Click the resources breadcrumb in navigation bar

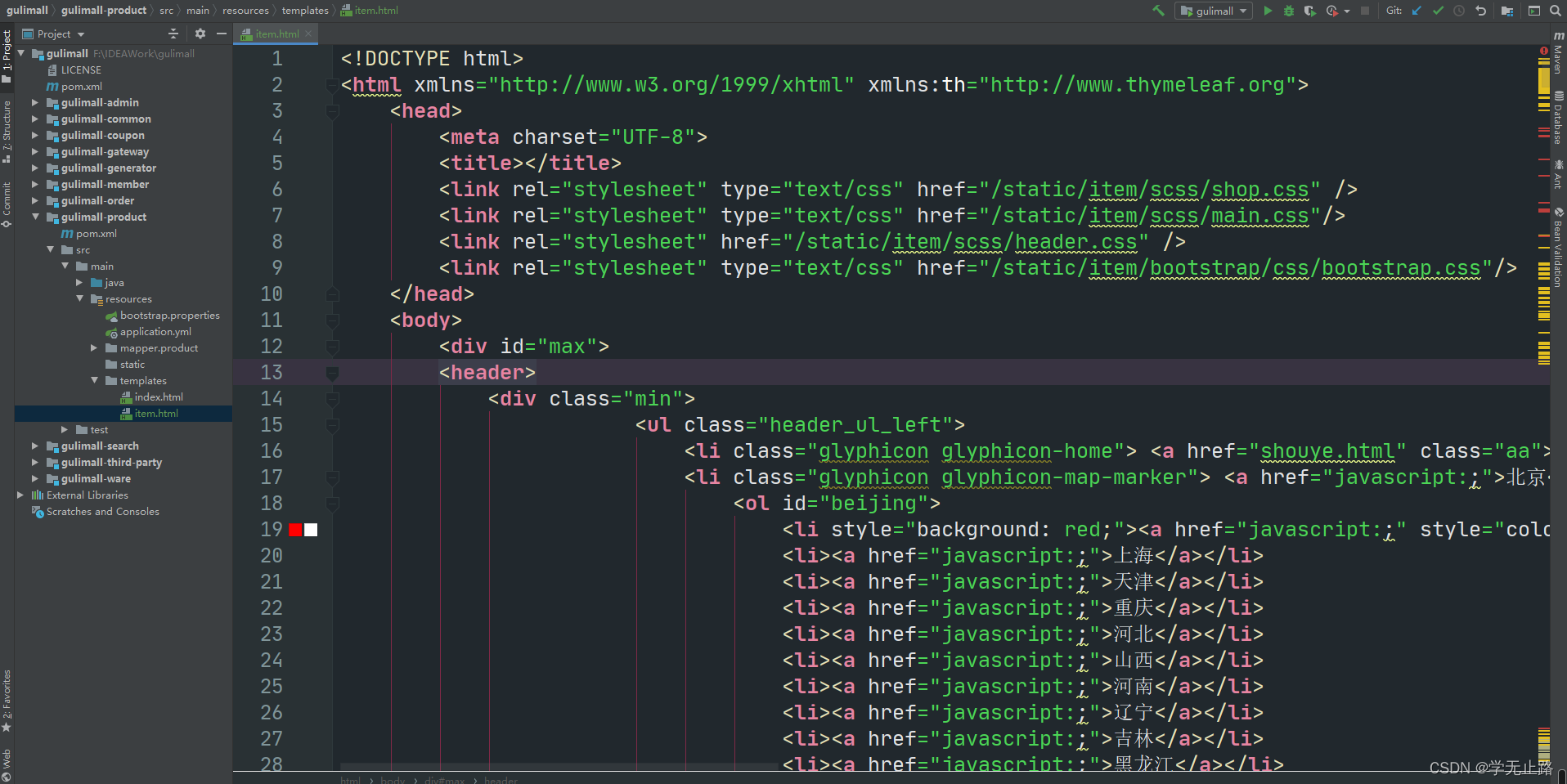tap(245, 10)
